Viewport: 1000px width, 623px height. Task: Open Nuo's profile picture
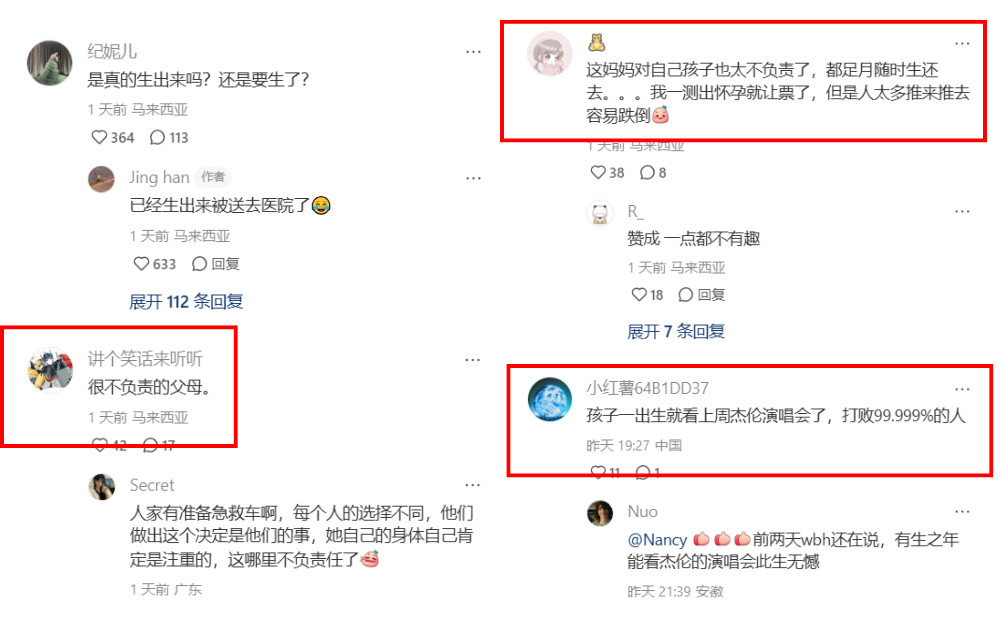coord(599,513)
